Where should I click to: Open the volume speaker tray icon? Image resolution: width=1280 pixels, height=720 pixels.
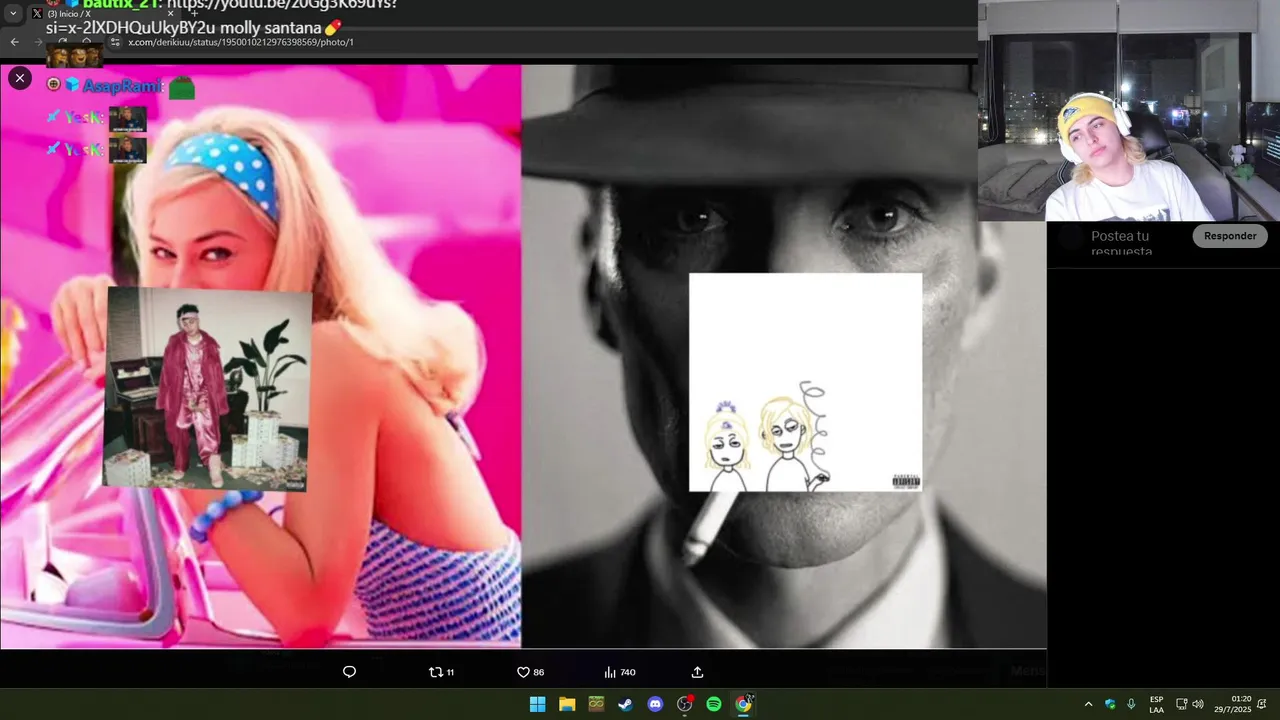click(x=1198, y=704)
